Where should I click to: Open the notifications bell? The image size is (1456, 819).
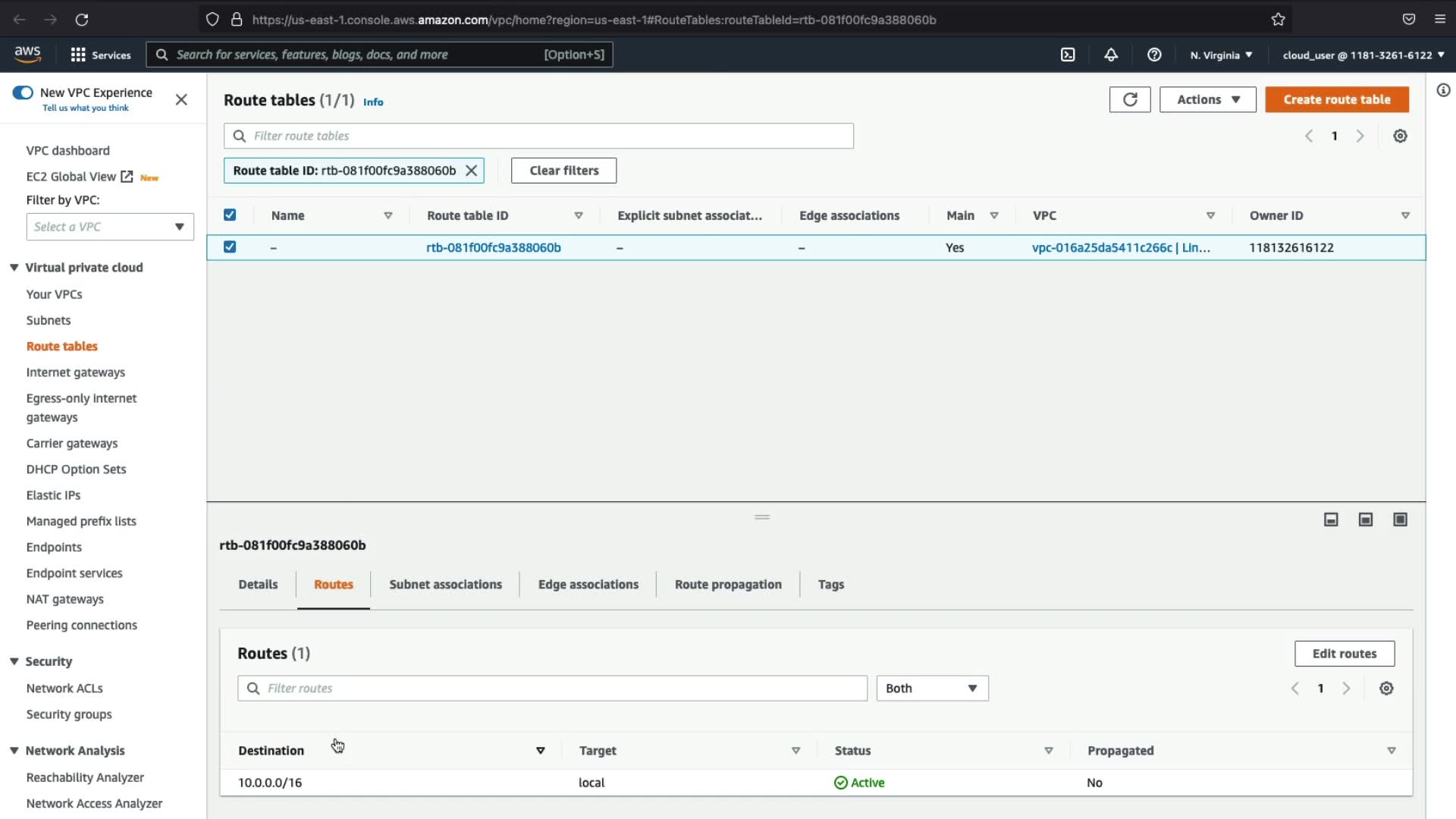1111,55
